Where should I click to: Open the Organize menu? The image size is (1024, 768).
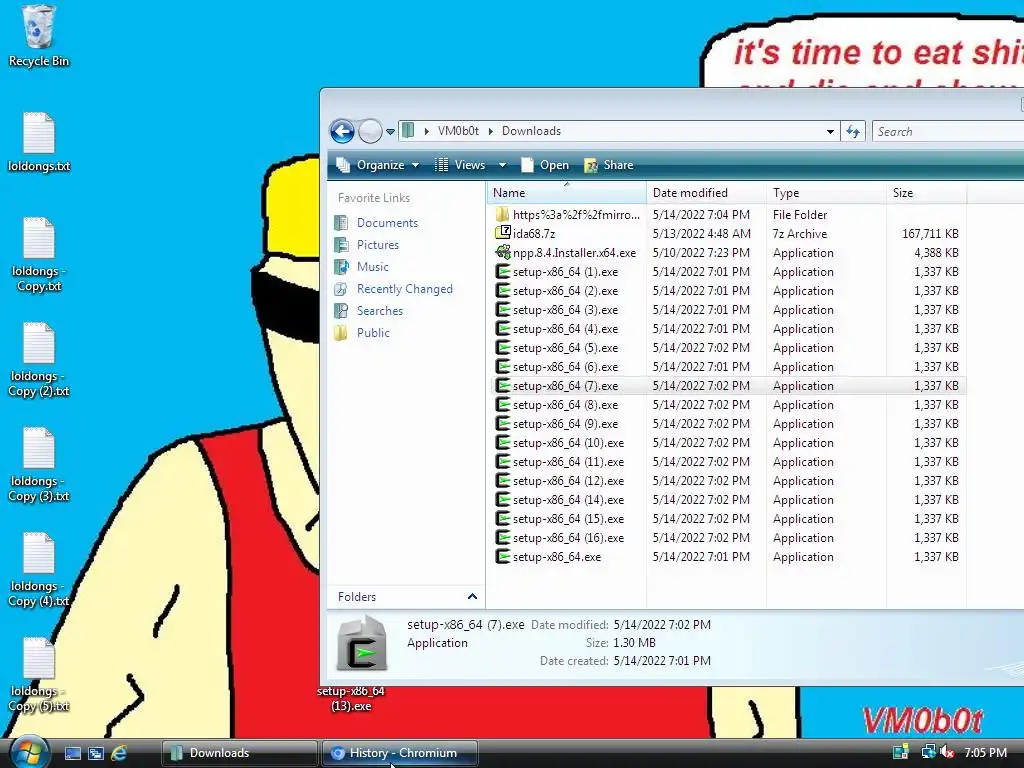click(x=377, y=165)
